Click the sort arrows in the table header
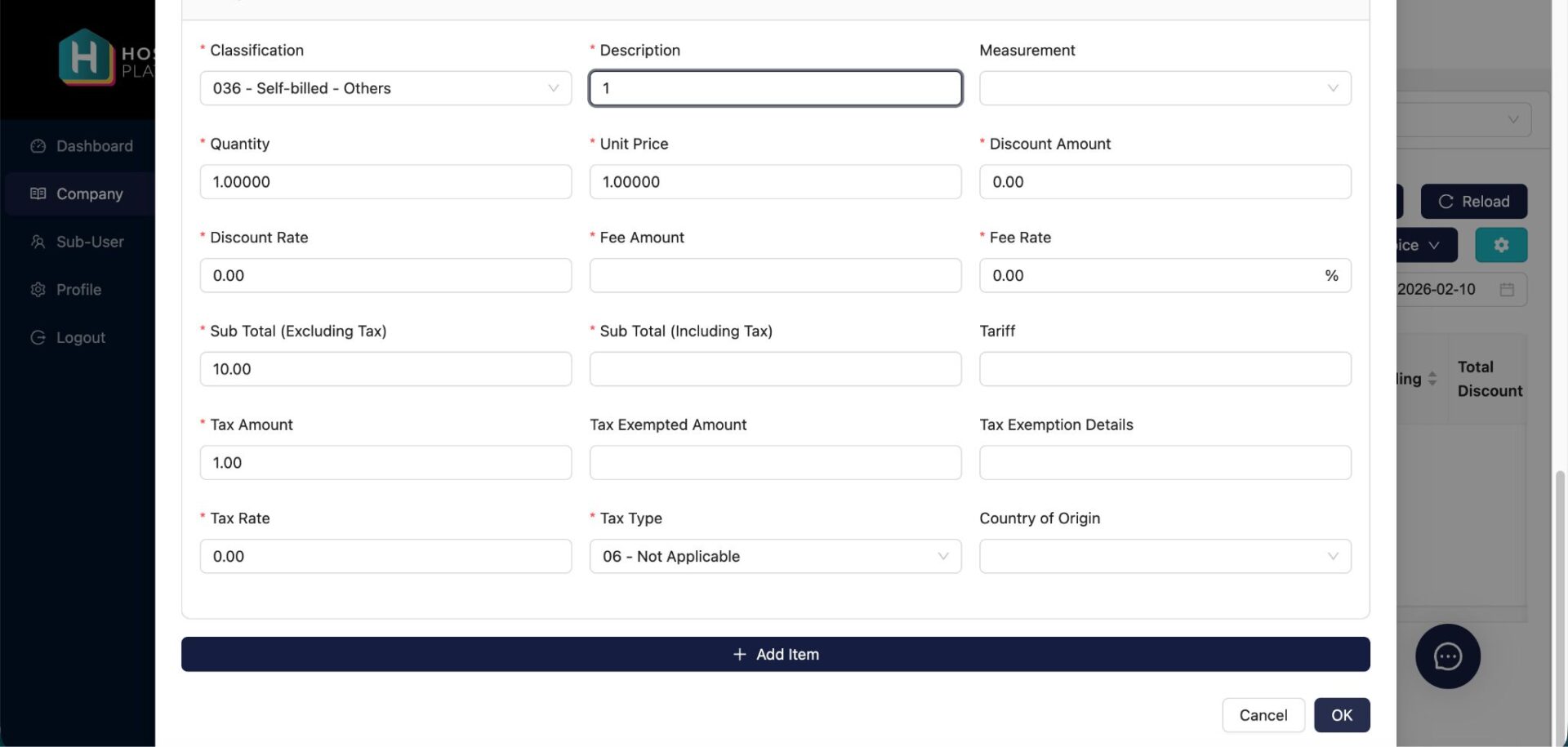This screenshot has width=1568, height=747. tap(1432, 379)
